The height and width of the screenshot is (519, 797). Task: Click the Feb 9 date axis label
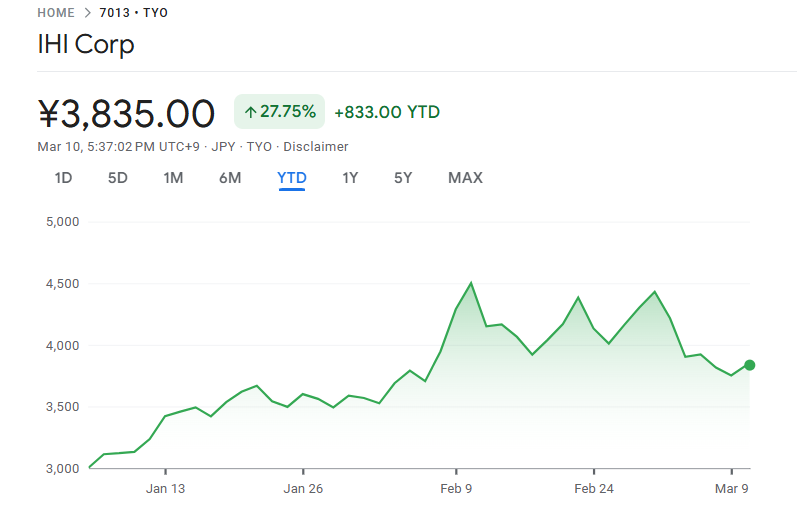tap(456, 489)
